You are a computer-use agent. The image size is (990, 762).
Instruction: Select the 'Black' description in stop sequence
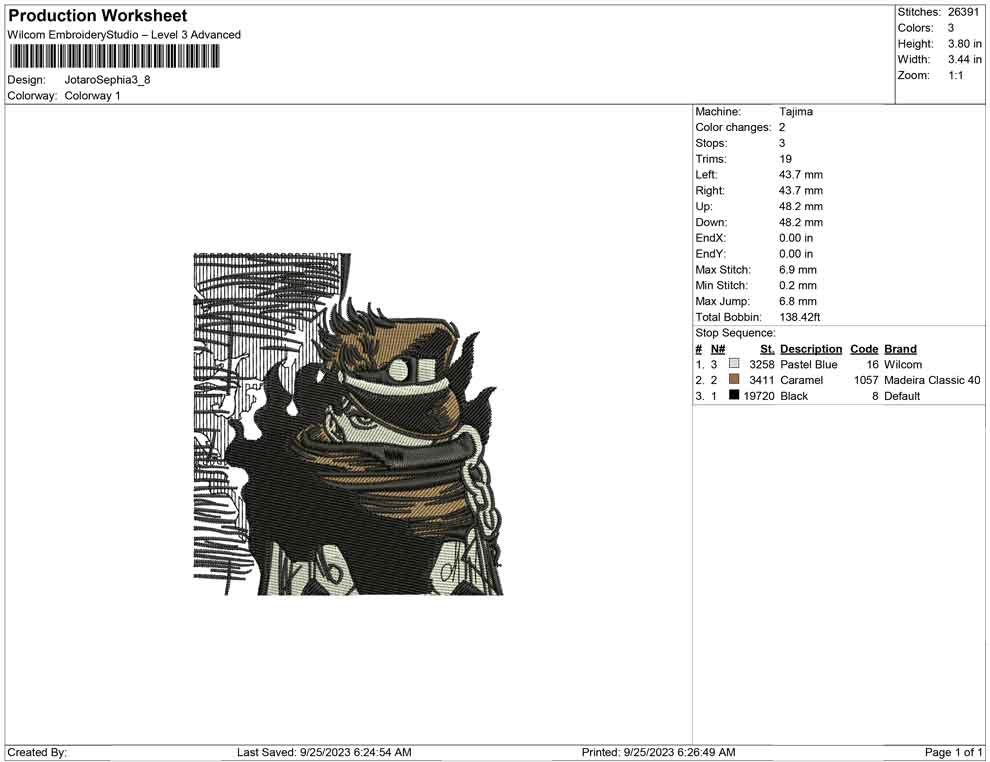pyautogui.click(x=794, y=396)
